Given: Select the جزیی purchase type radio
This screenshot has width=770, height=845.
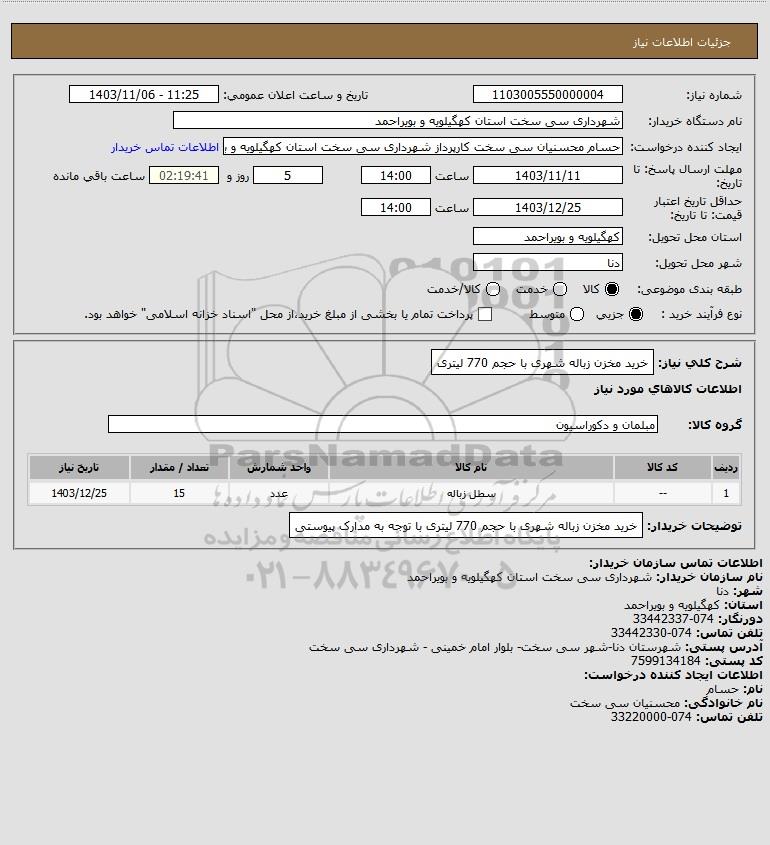Looking at the screenshot, I should click(x=636, y=314).
